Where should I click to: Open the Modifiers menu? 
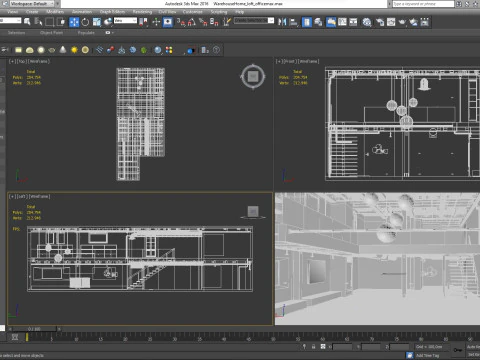pos(55,12)
